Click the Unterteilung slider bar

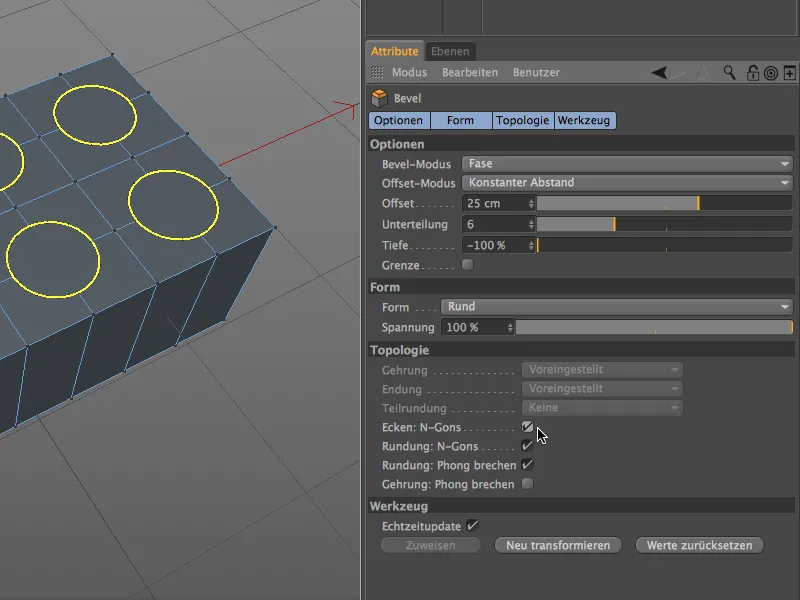coord(664,224)
